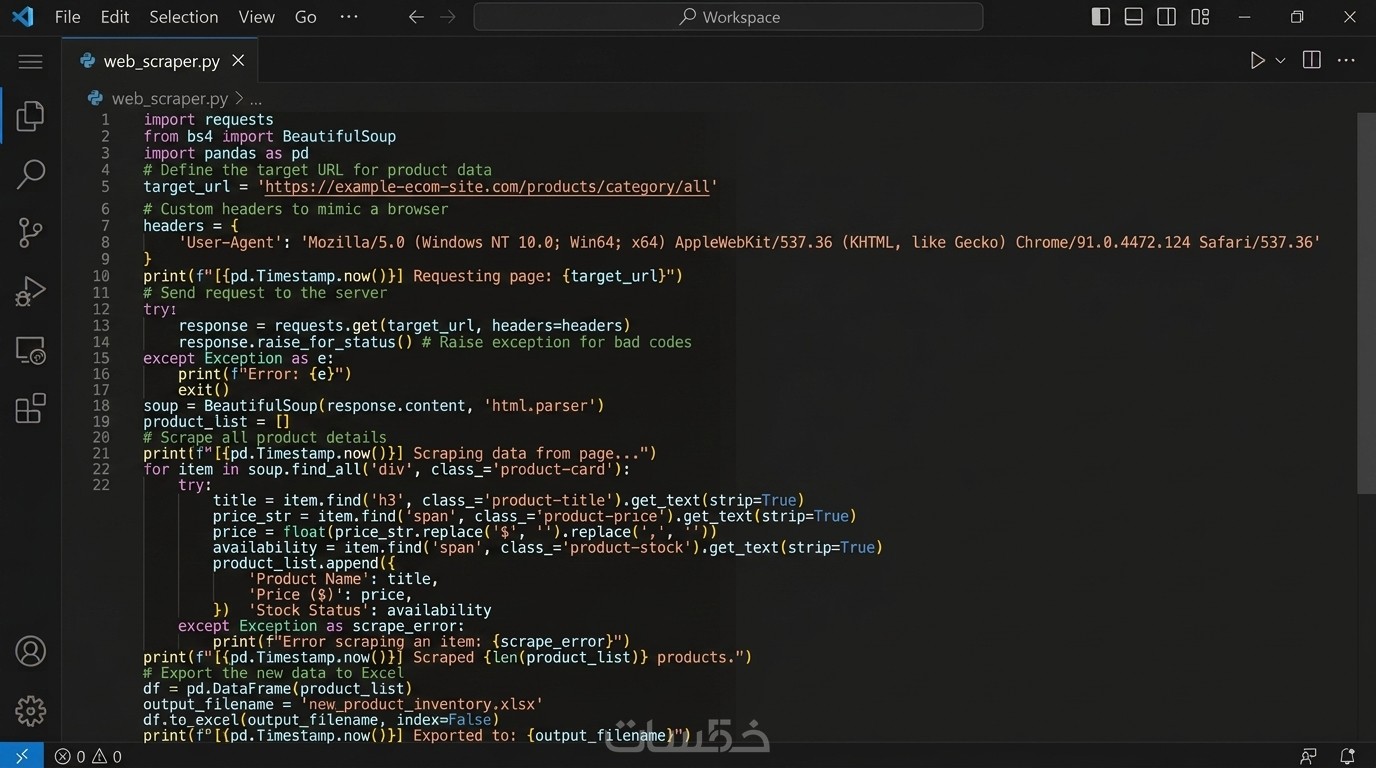Select the web_scraper.py editor tab
This screenshot has width=1376, height=768.
tap(160, 61)
